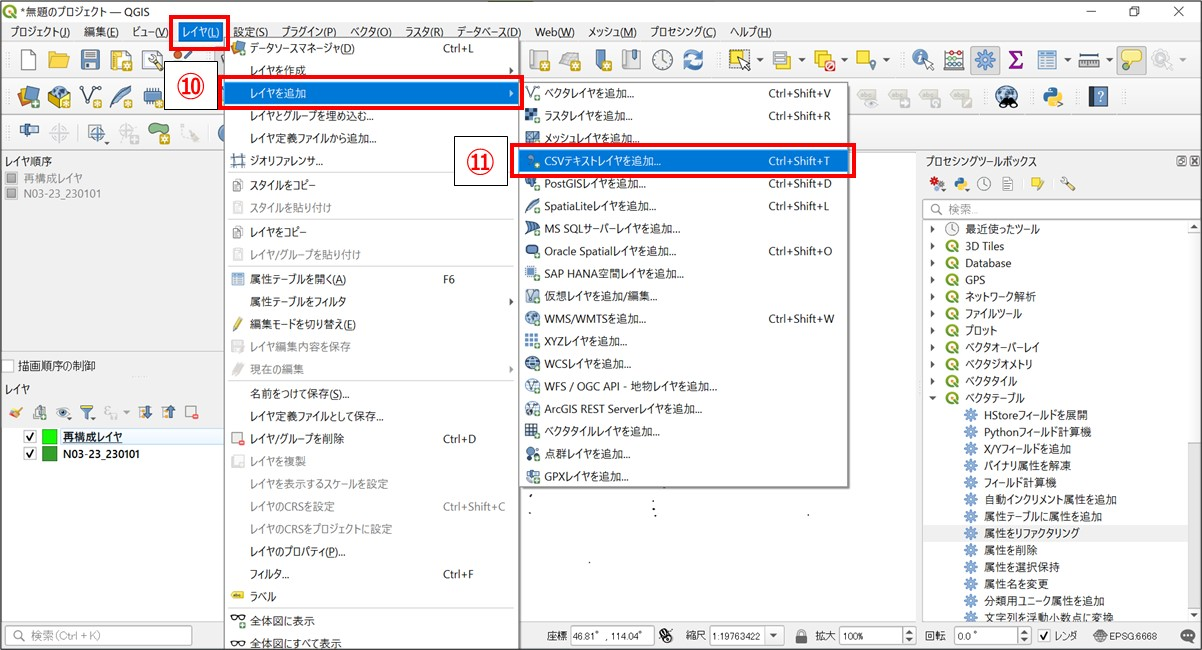The width and height of the screenshot is (1202, 650).
Task: Click the locator search bar (Ctrl+K)
Action: (99, 636)
